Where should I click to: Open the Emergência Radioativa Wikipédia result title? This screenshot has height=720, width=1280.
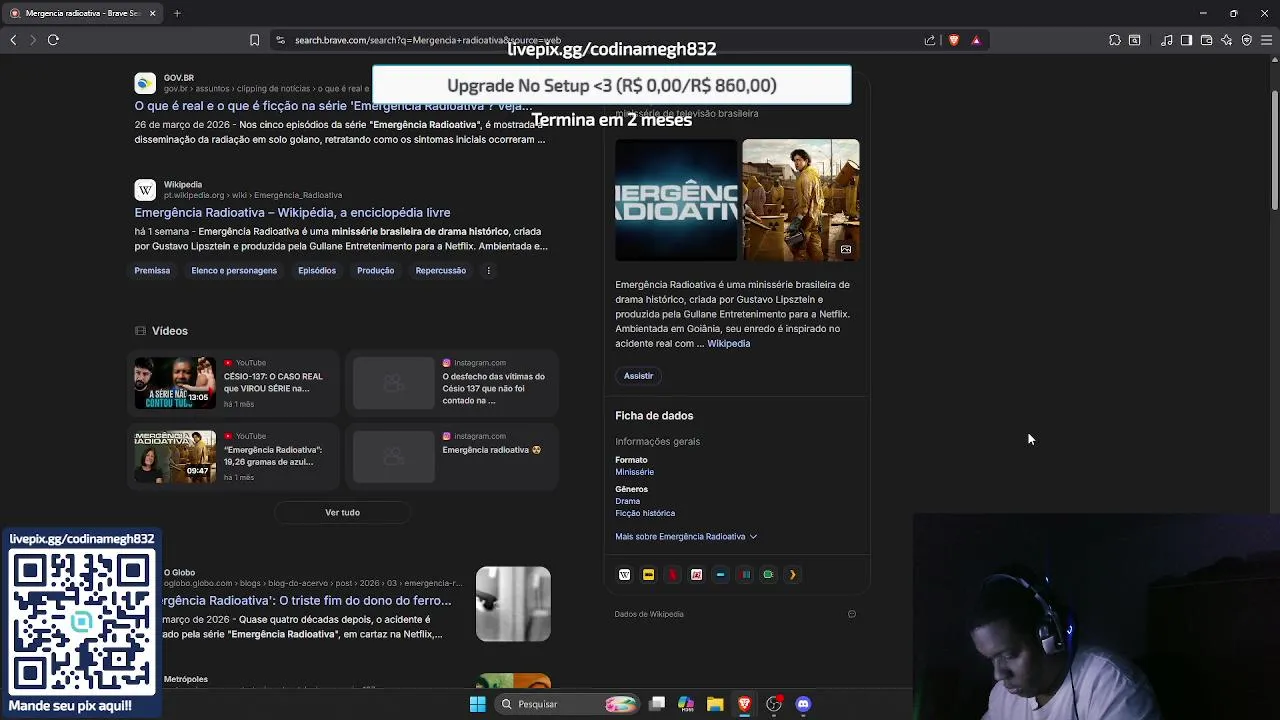click(292, 213)
